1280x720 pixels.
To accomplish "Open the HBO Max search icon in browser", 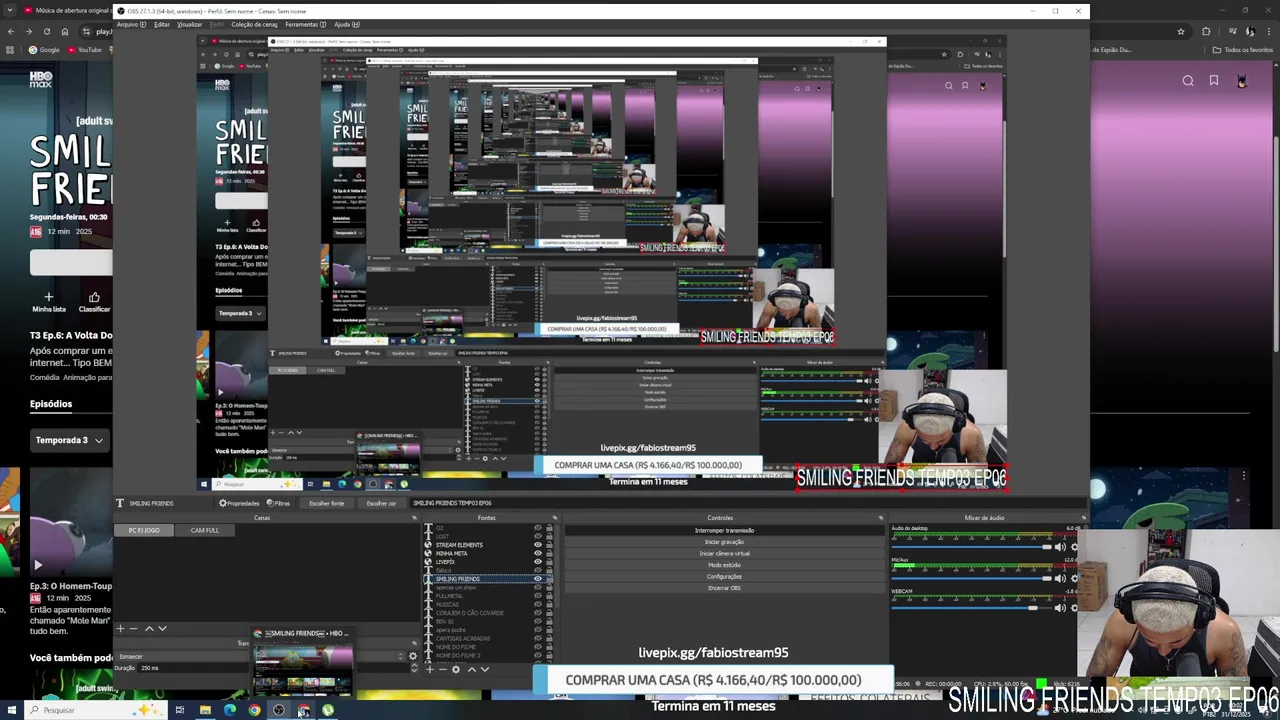I will tap(1188, 81).
